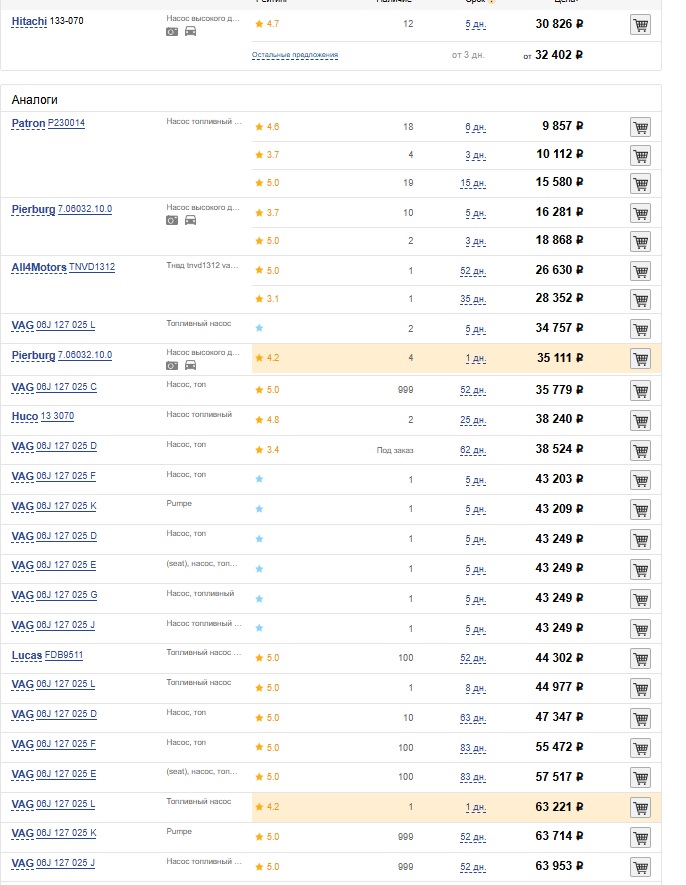Click blue star in VAG G 43 249 ₽ row
This screenshot has height=885, width=686.
pyautogui.click(x=259, y=598)
